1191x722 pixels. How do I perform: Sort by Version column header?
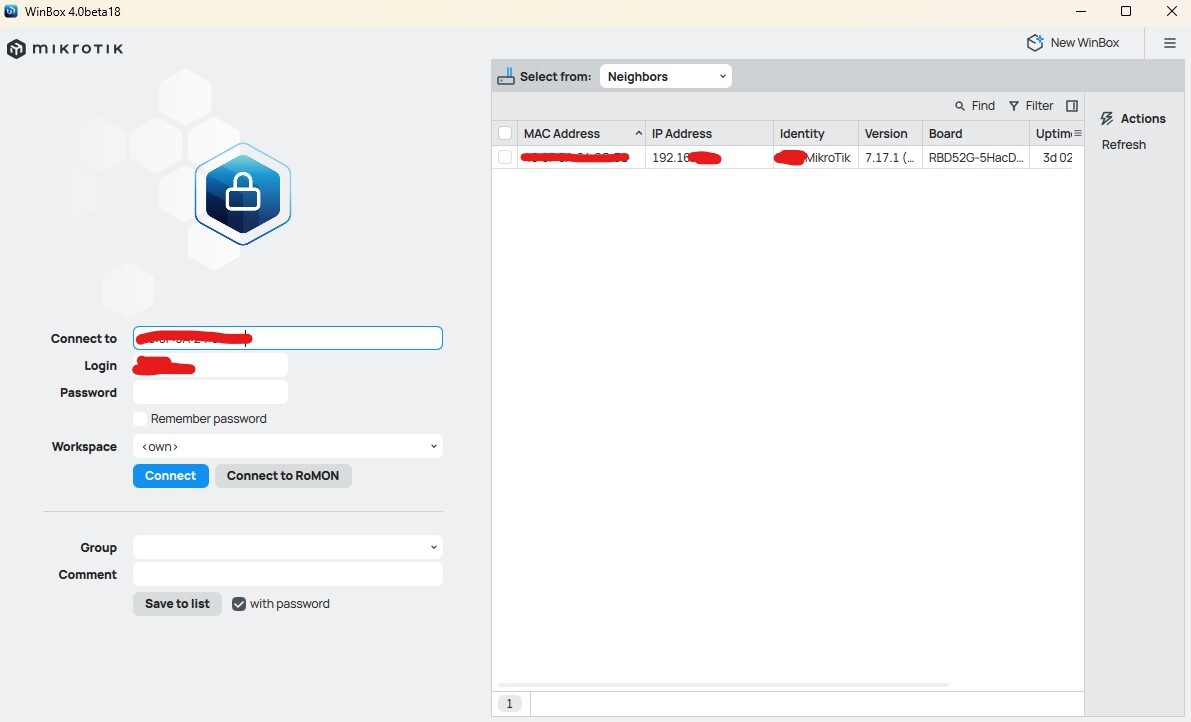890,134
